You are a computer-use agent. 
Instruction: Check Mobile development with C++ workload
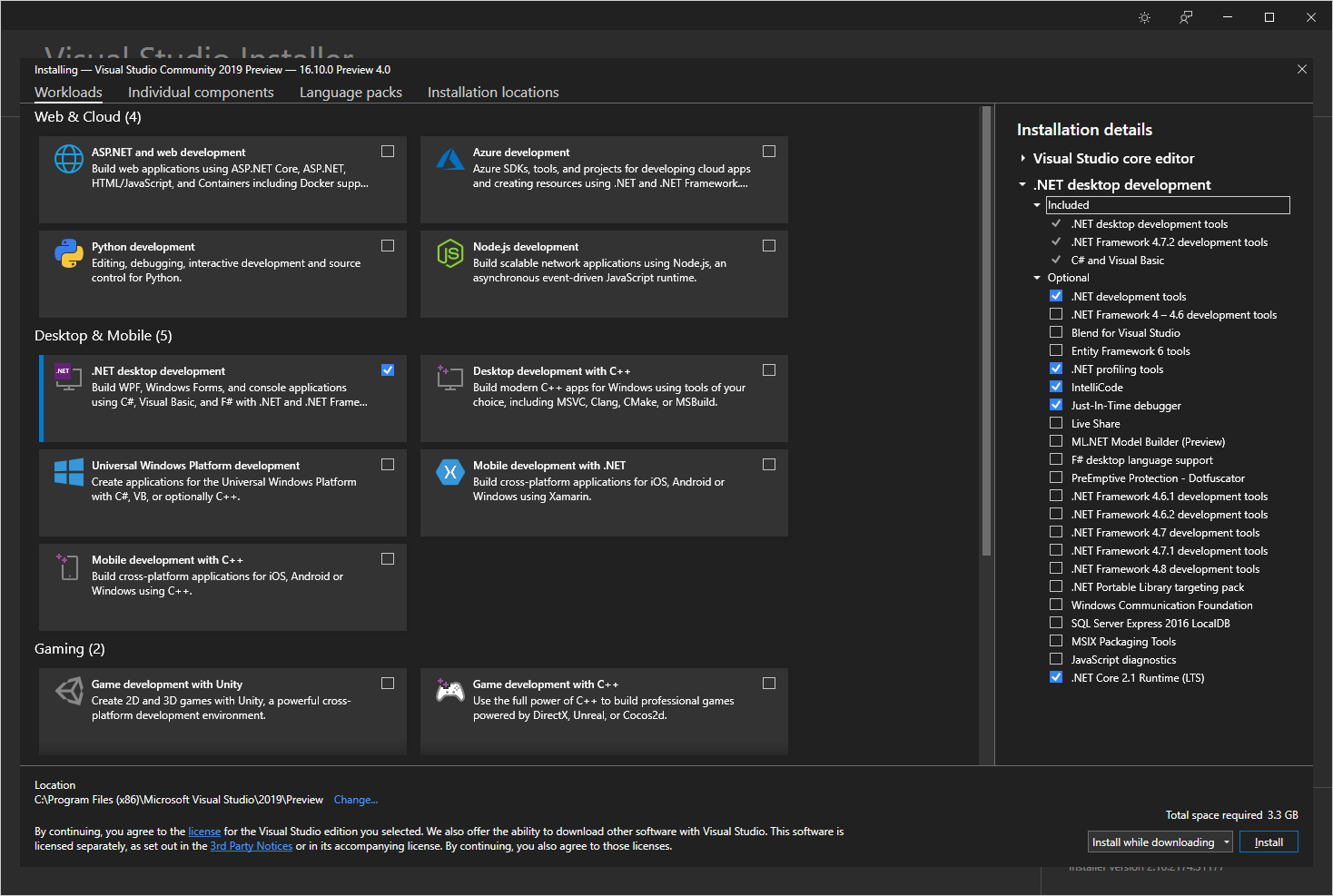(x=388, y=559)
